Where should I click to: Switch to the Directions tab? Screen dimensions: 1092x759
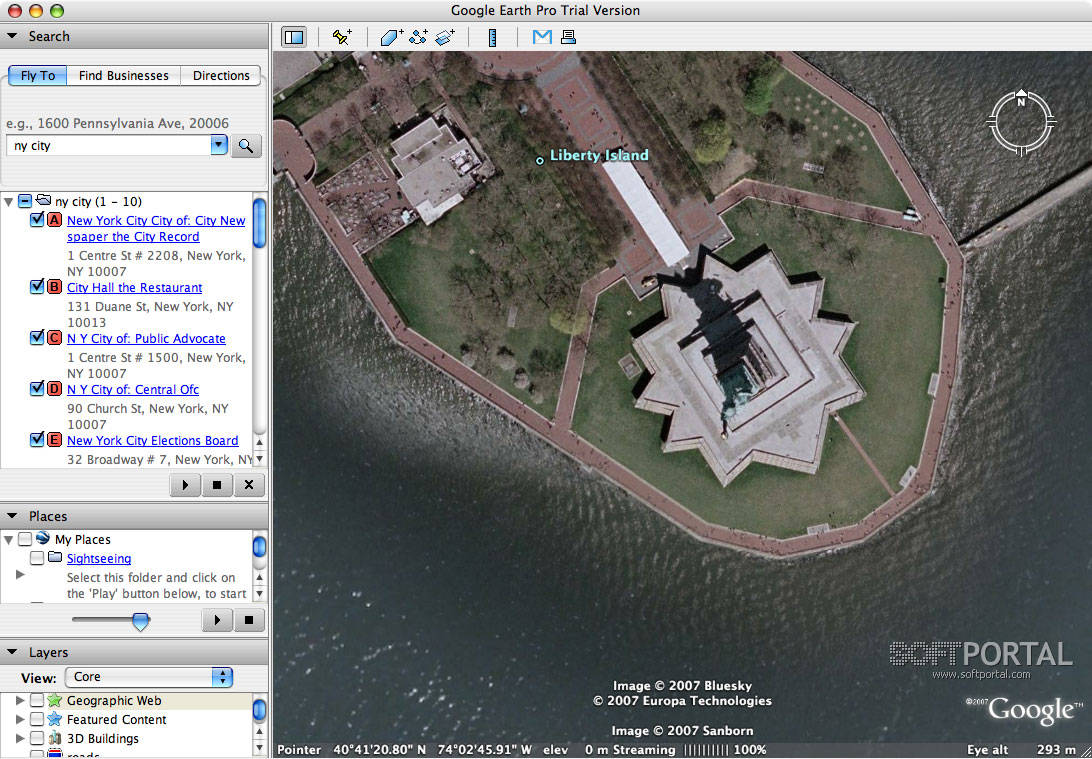[x=221, y=75]
